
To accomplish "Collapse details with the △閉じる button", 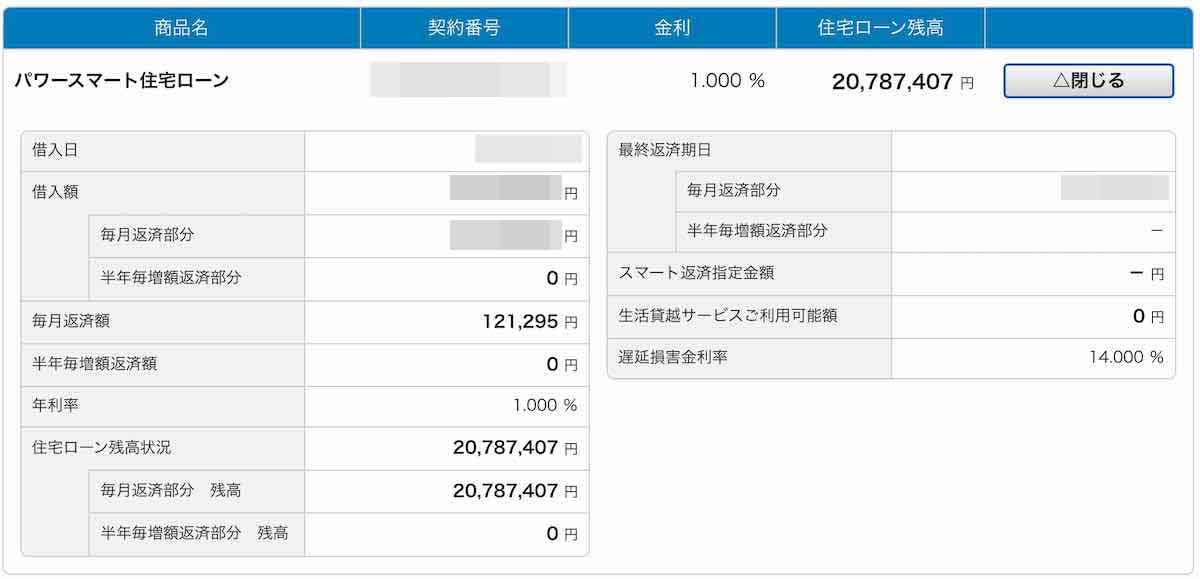I will [x=1088, y=81].
